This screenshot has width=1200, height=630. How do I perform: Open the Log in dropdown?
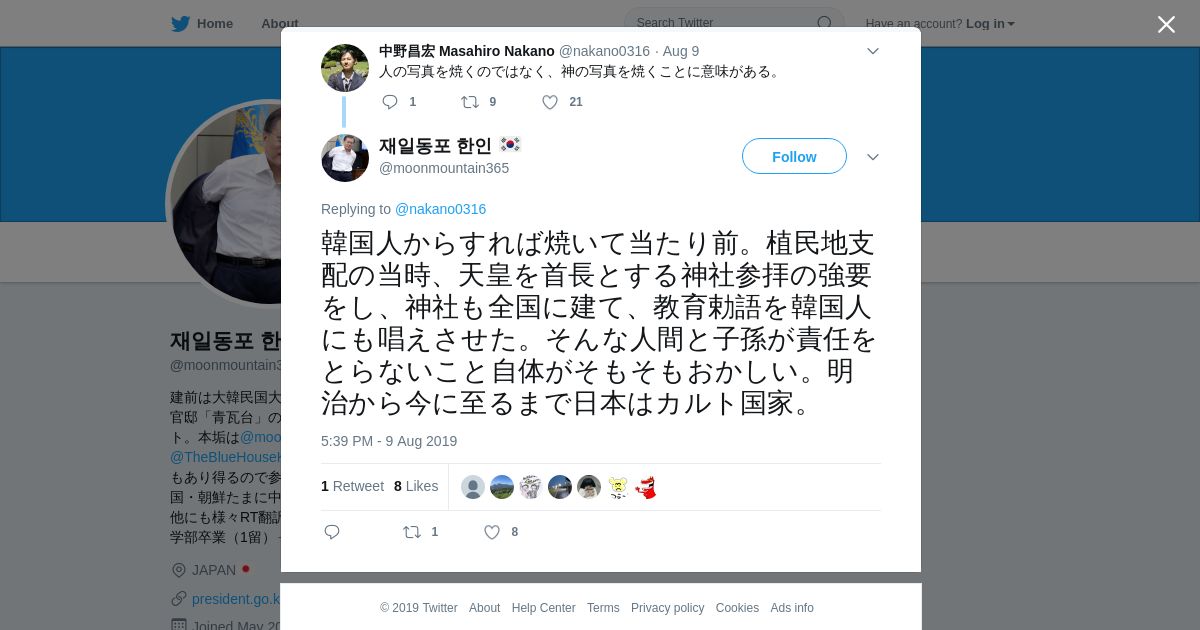pyautogui.click(x=990, y=24)
